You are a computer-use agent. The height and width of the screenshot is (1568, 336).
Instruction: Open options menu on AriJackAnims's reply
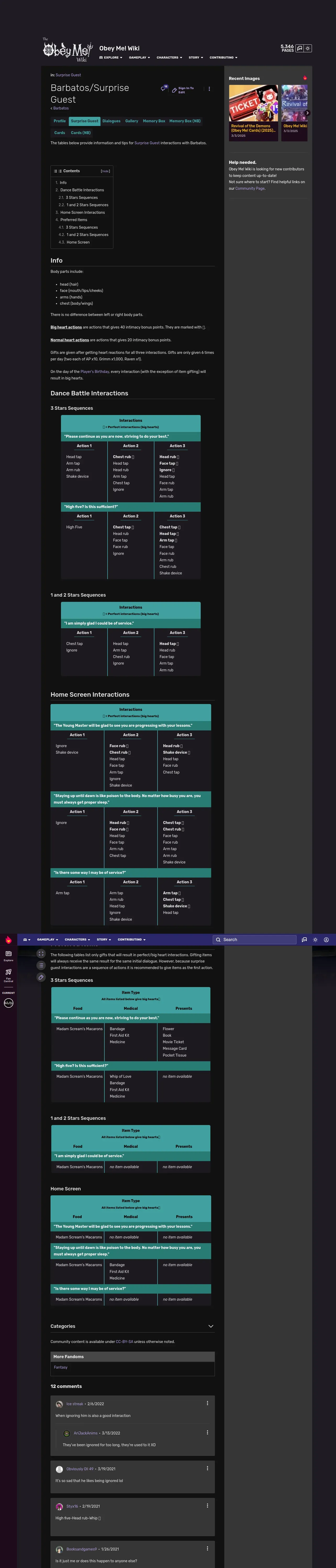pyautogui.click(x=207, y=1432)
